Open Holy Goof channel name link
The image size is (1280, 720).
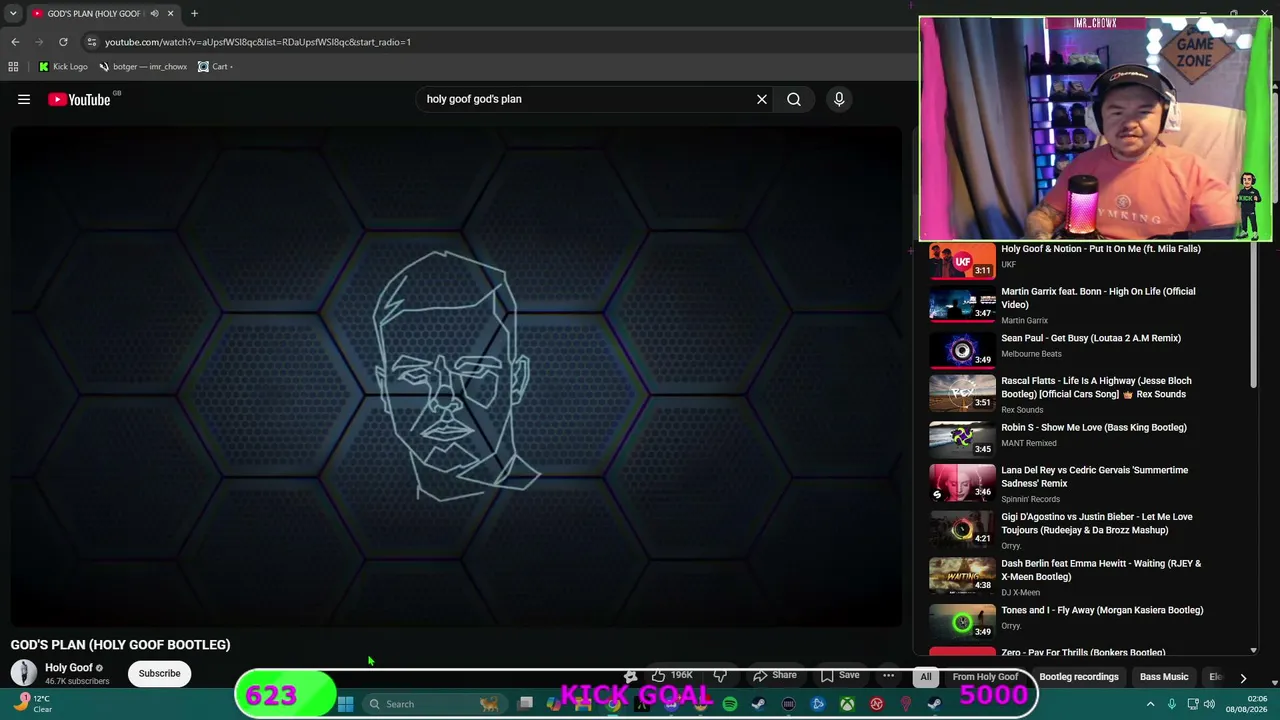pyautogui.click(x=69, y=667)
